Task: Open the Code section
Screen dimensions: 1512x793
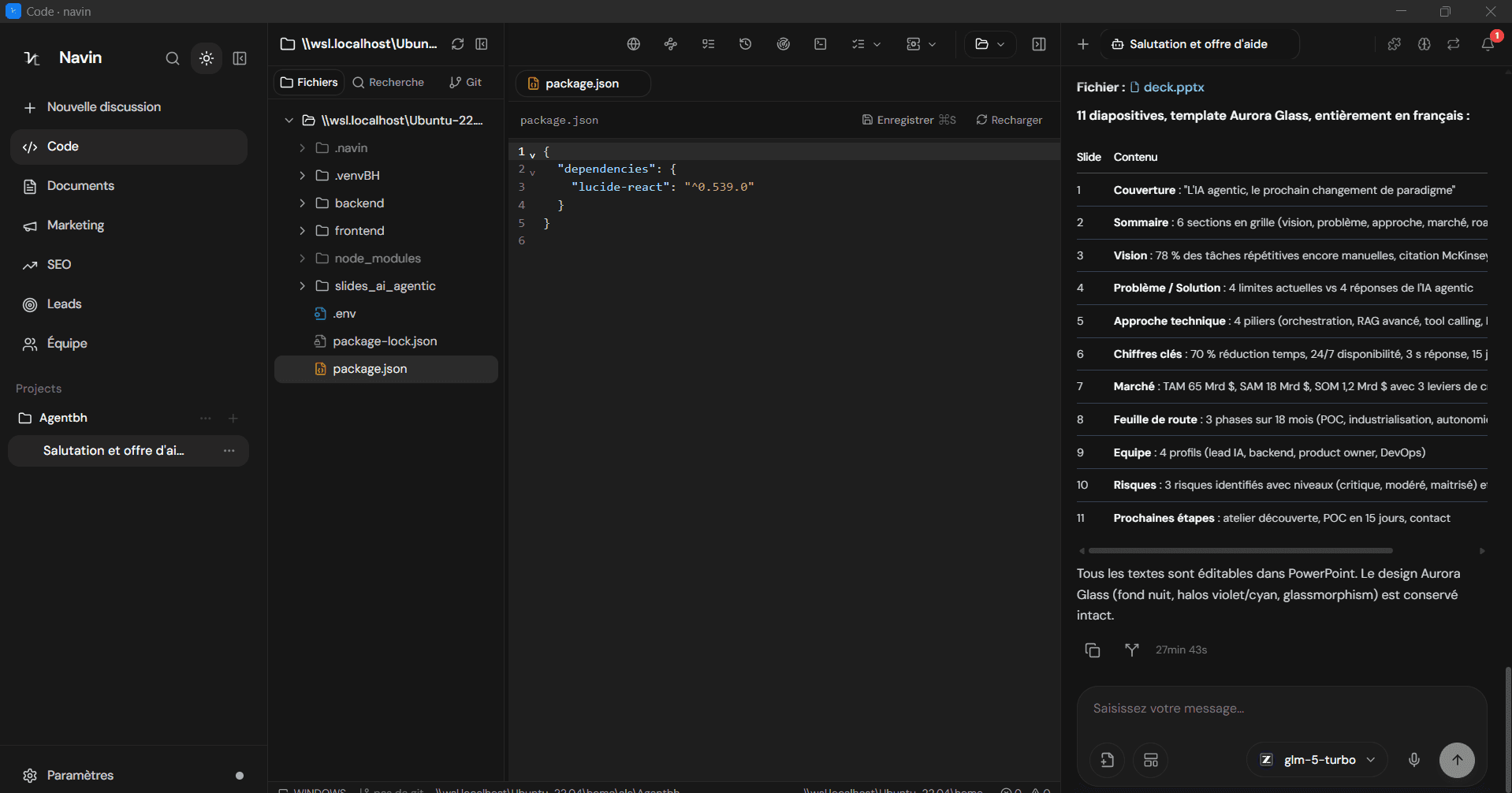Action: point(128,147)
